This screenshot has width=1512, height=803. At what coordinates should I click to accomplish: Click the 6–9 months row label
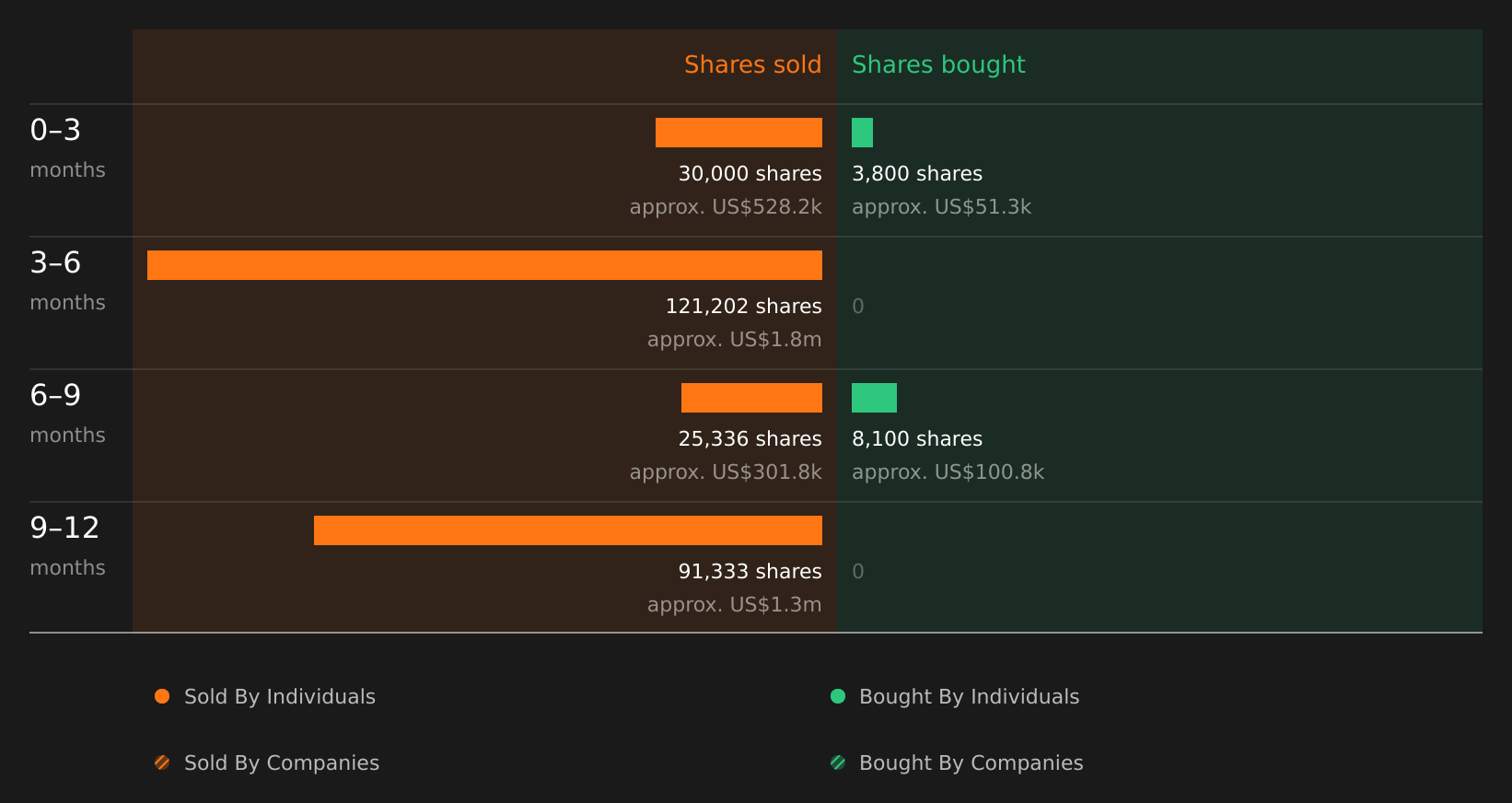[67, 413]
